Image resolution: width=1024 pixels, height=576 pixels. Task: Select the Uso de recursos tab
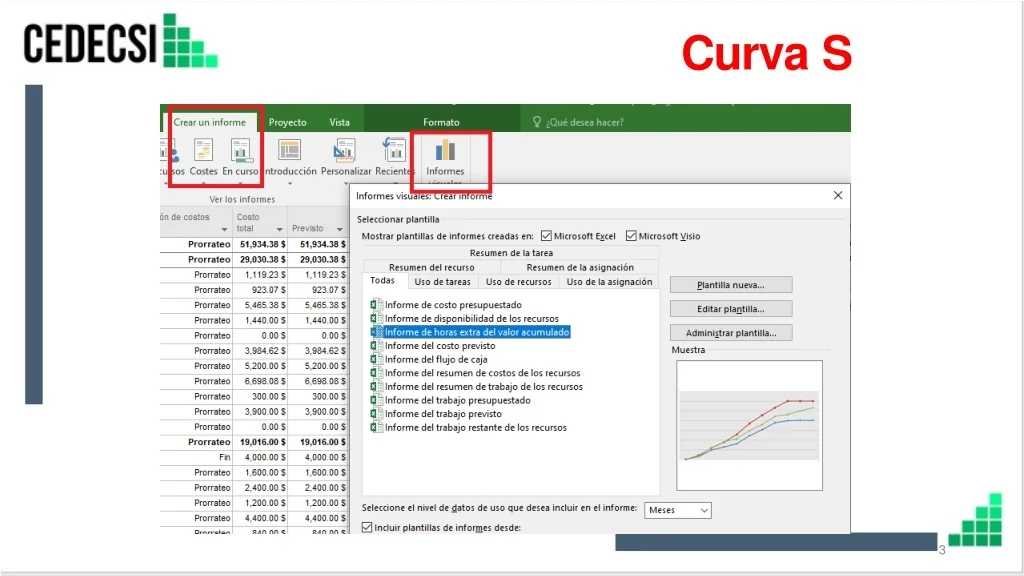coord(519,281)
